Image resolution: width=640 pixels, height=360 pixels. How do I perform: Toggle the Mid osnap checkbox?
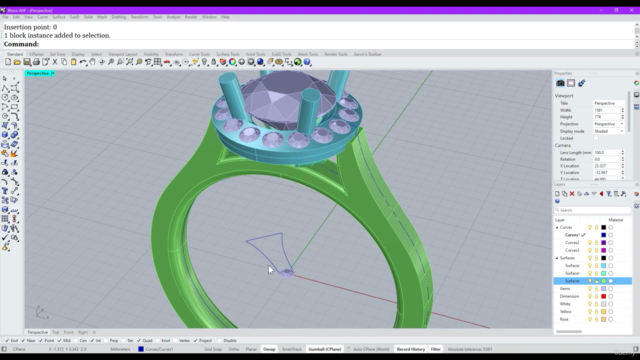pos(60,340)
